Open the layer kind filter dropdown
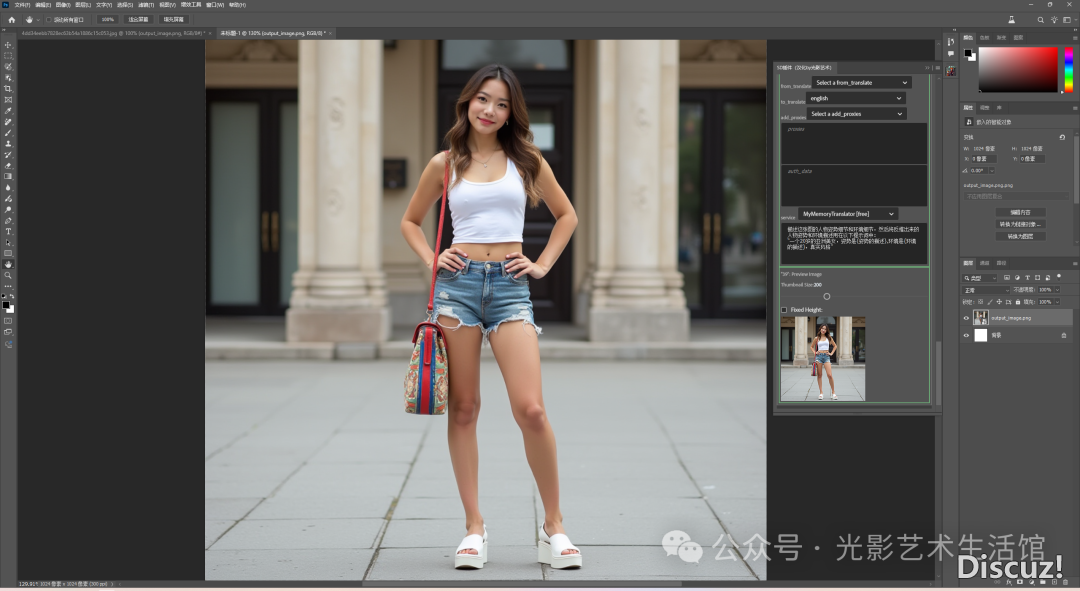1080x591 pixels. [980, 278]
